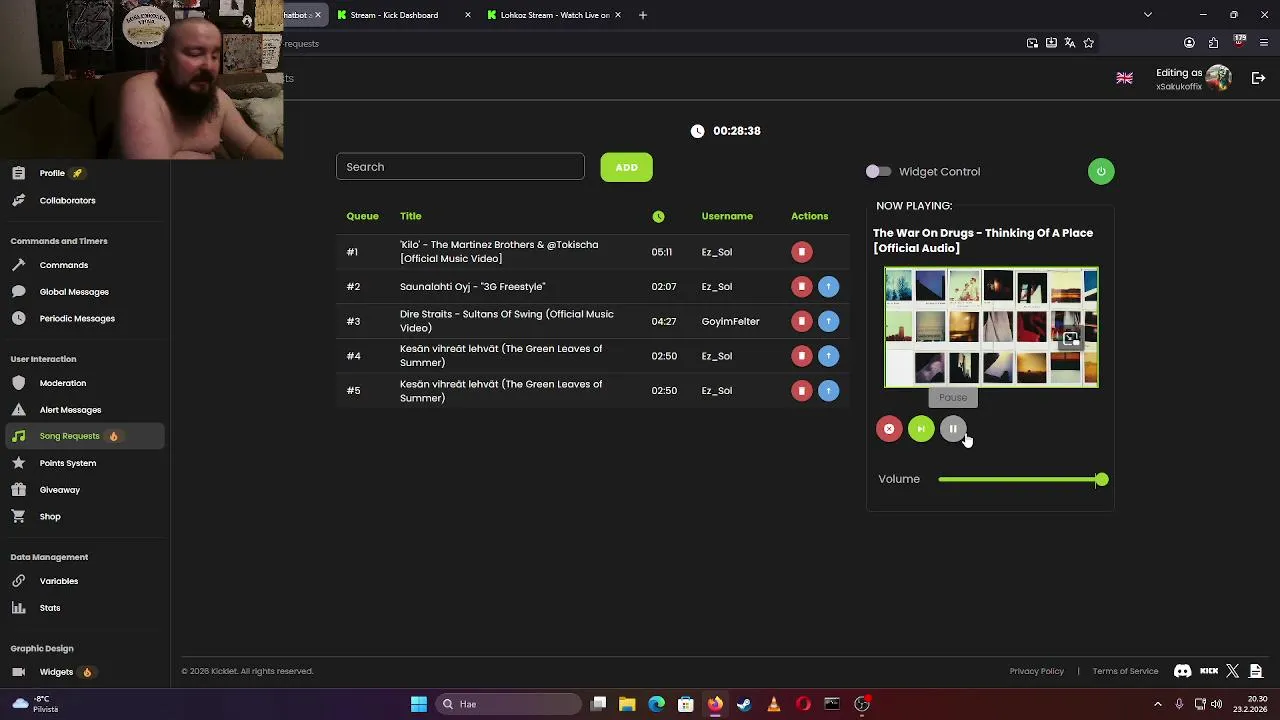This screenshot has height=720, width=1280.
Task: Toggle the Widget Control switch
Action: click(x=878, y=172)
